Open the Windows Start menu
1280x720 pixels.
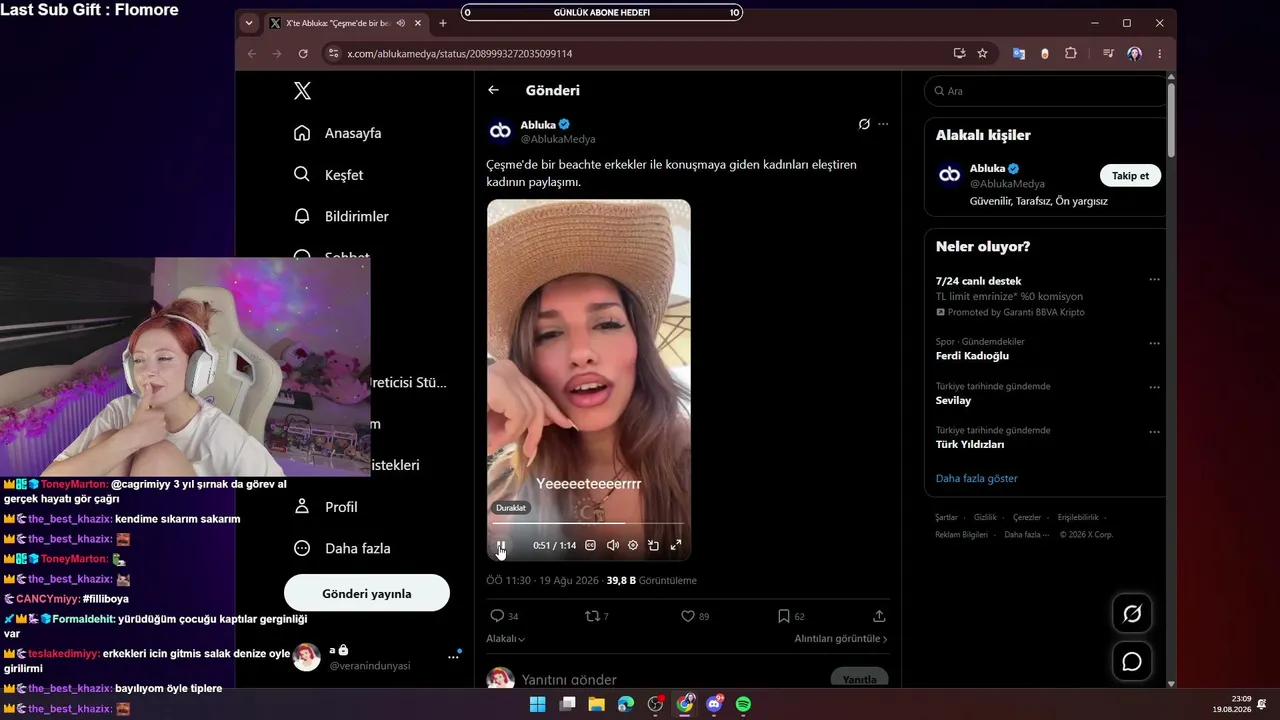537,704
